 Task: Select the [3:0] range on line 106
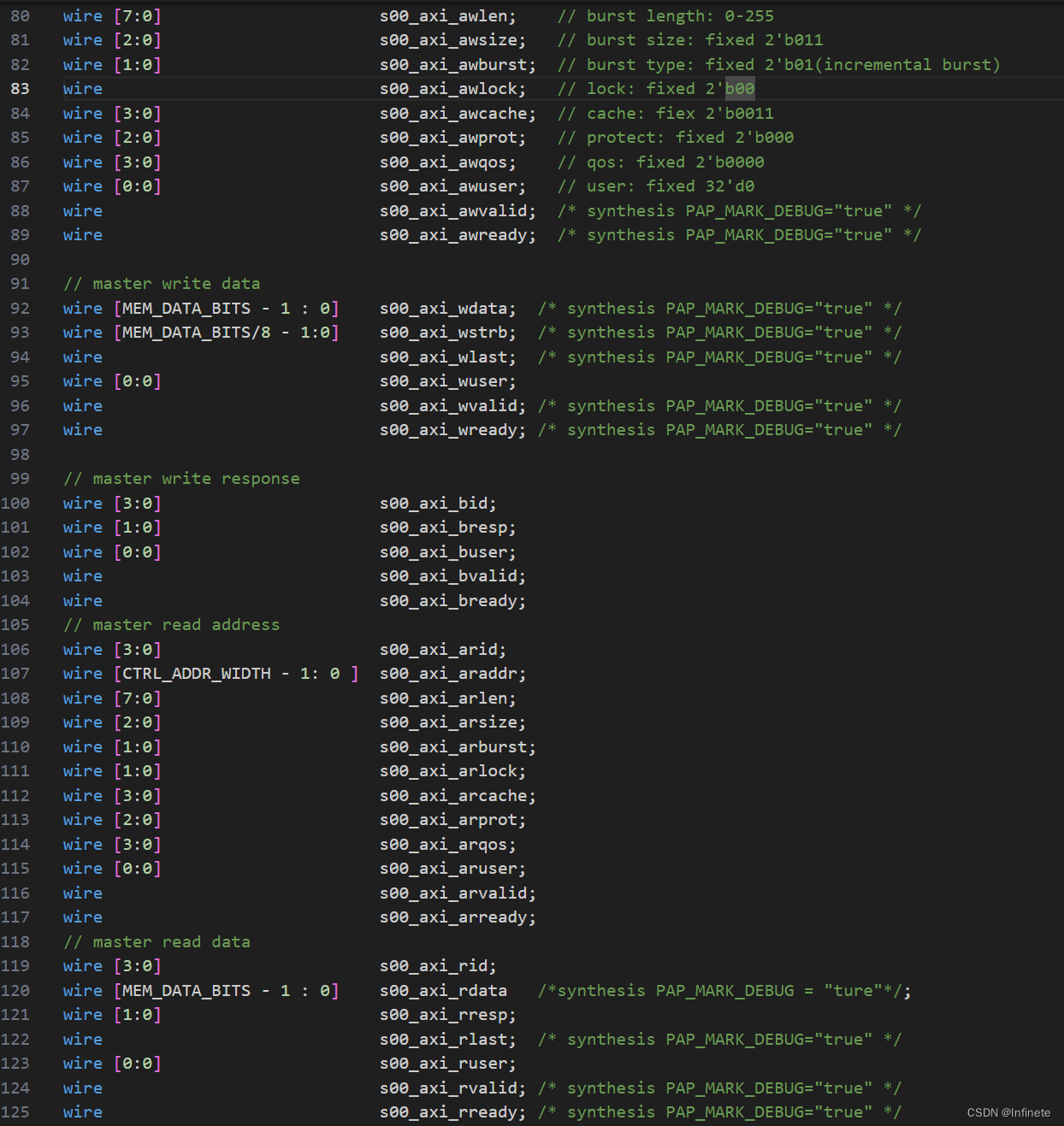point(137,649)
